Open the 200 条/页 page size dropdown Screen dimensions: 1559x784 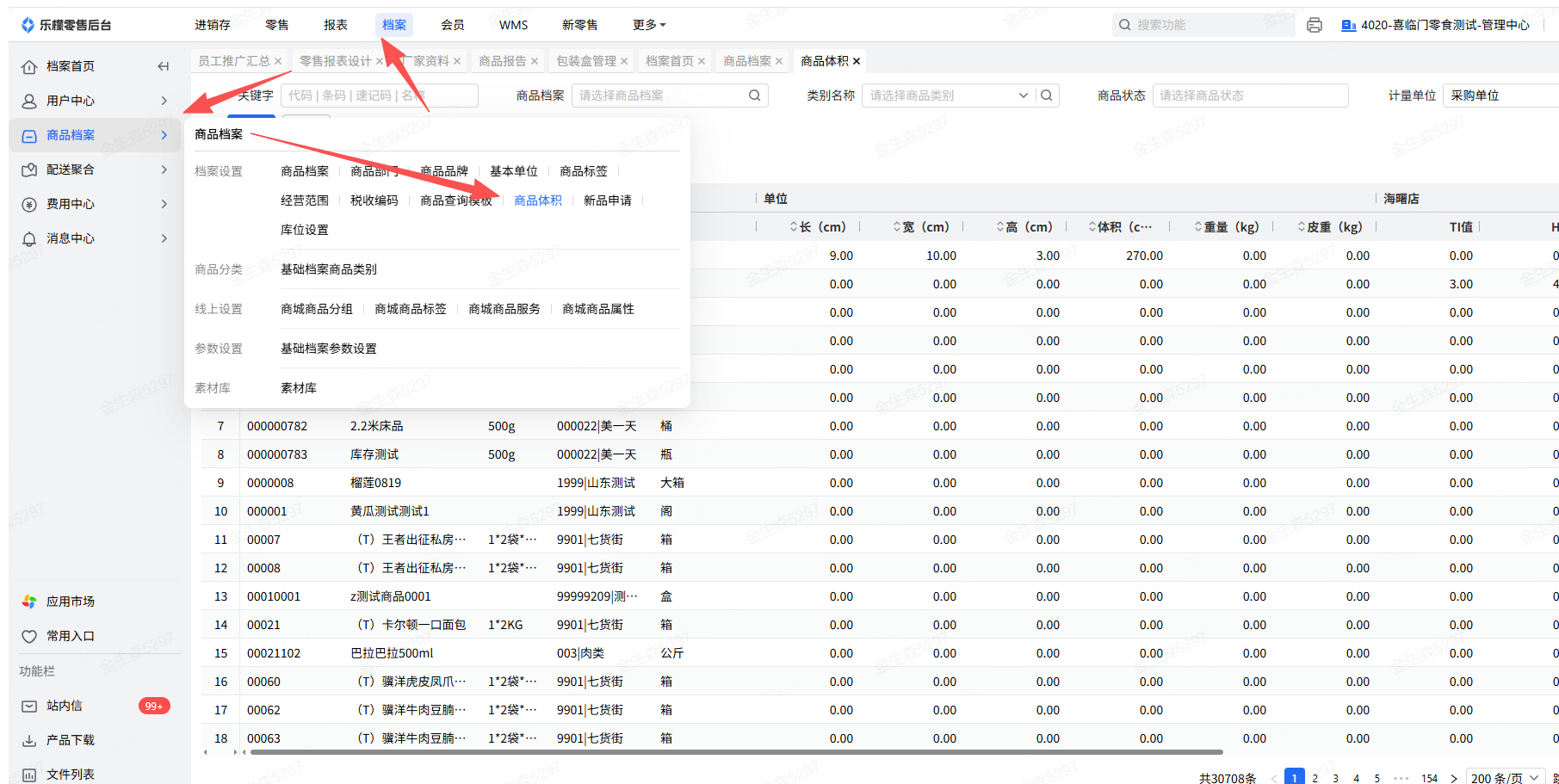(1505, 778)
